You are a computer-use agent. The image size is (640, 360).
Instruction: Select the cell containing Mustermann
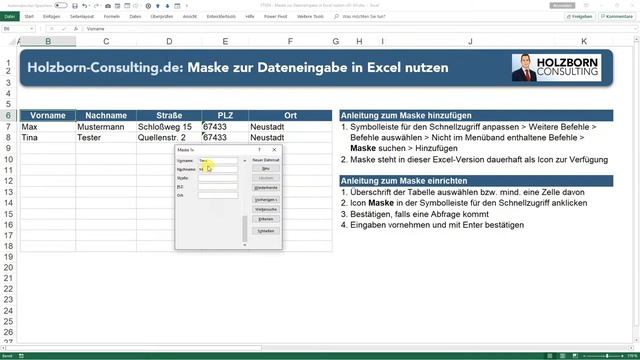pos(106,127)
